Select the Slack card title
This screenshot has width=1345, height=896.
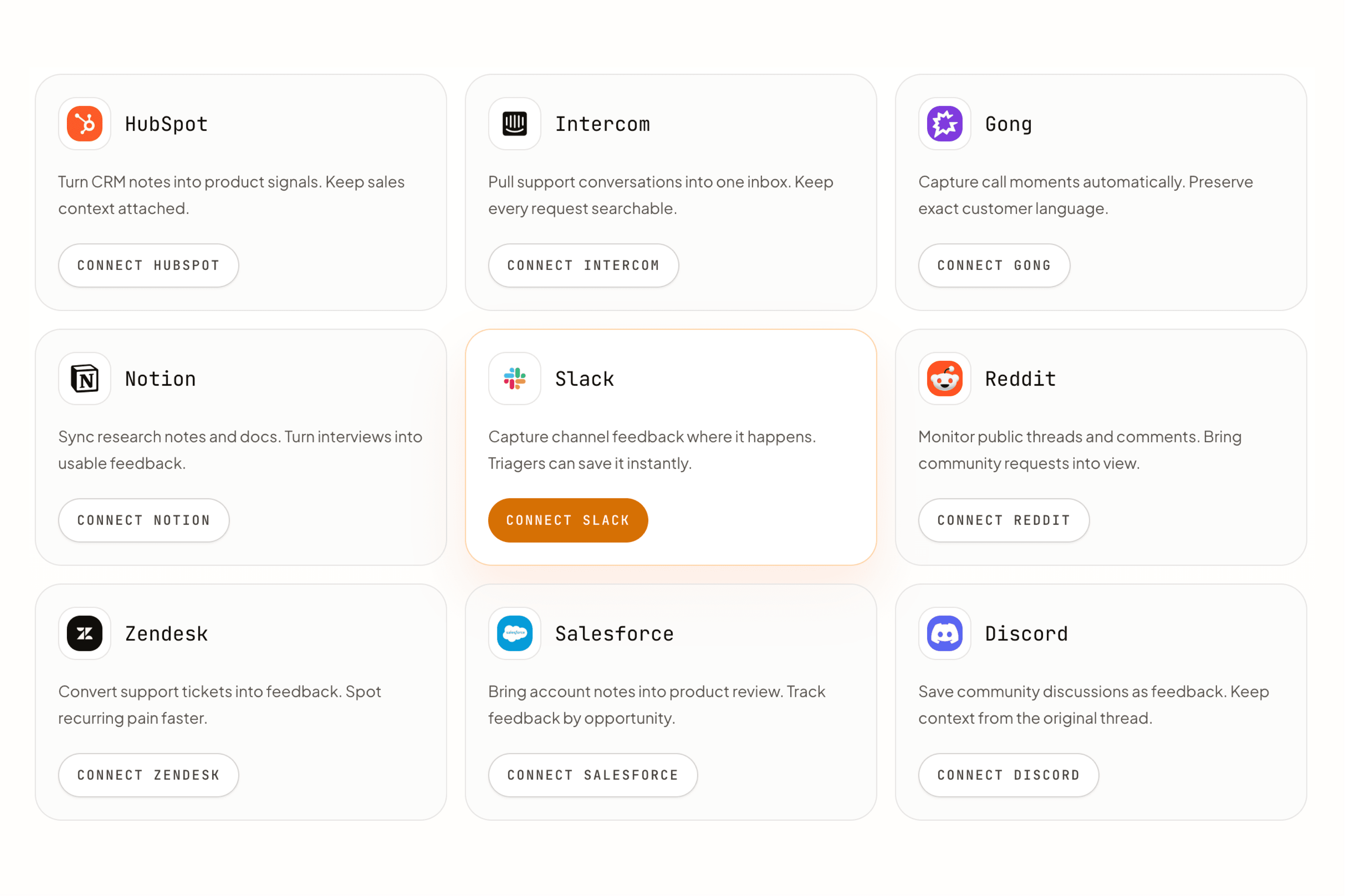pos(585,379)
